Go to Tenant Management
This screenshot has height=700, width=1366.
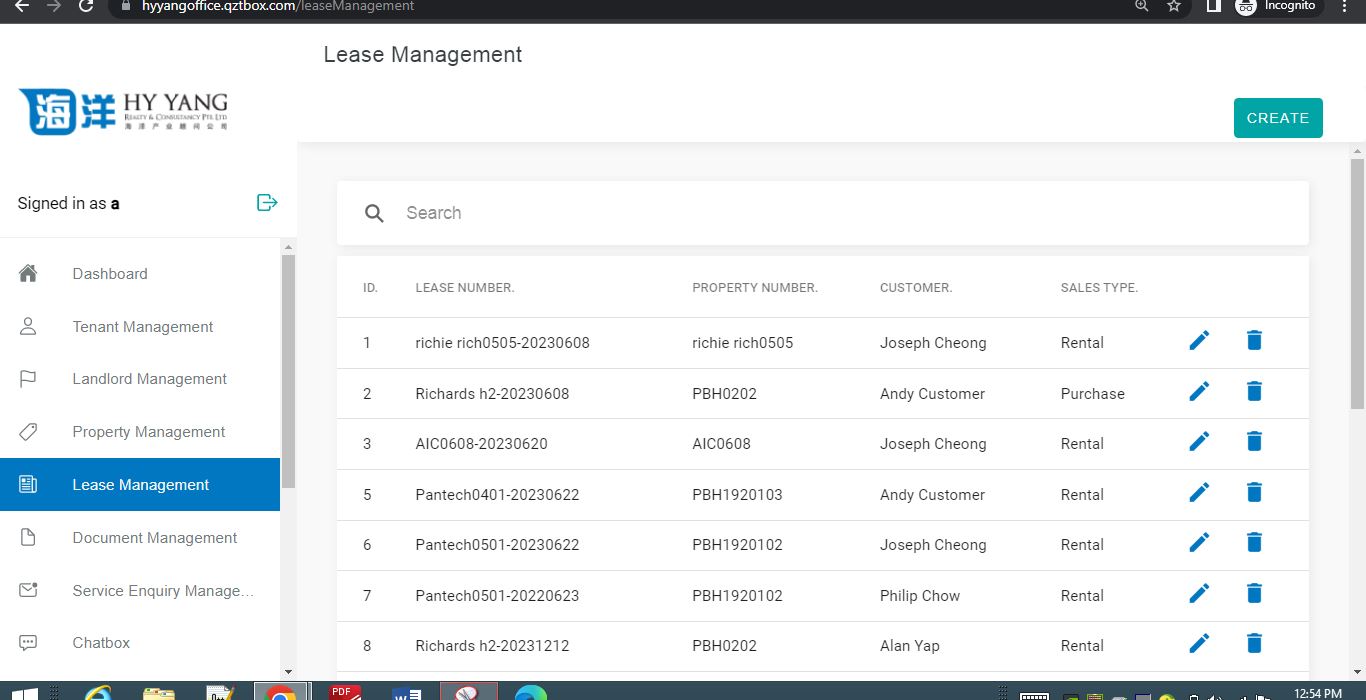click(x=142, y=327)
